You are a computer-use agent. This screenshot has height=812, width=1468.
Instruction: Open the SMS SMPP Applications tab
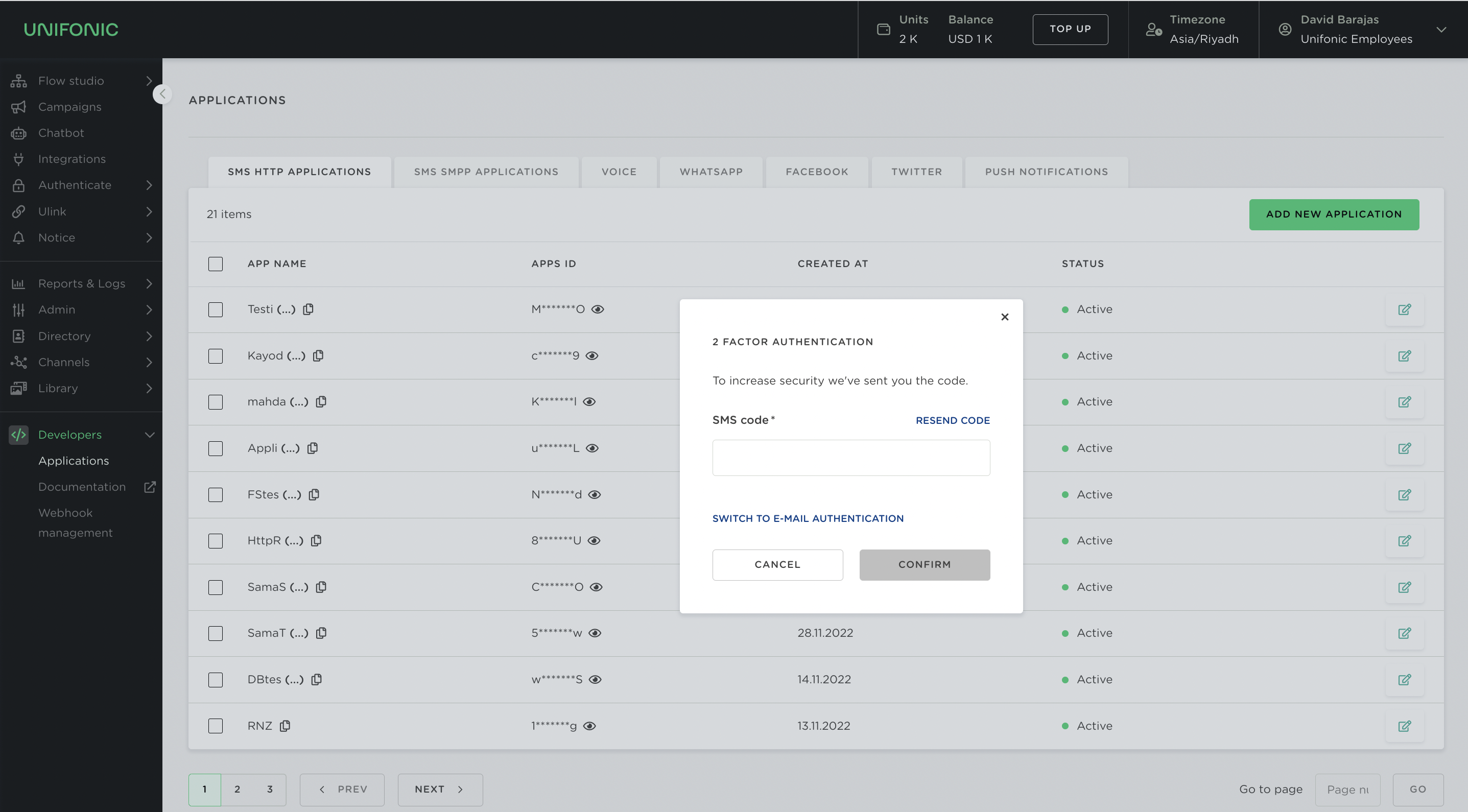[486, 172]
